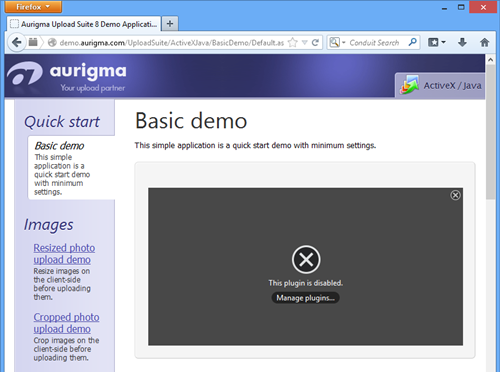Click the site identity globe icon
The image size is (500, 372).
click(52, 43)
